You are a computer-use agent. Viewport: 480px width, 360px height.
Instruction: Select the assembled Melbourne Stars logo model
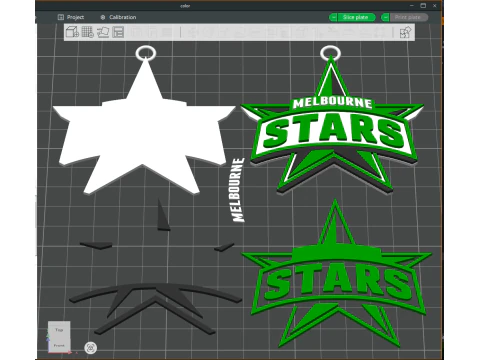(x=333, y=127)
